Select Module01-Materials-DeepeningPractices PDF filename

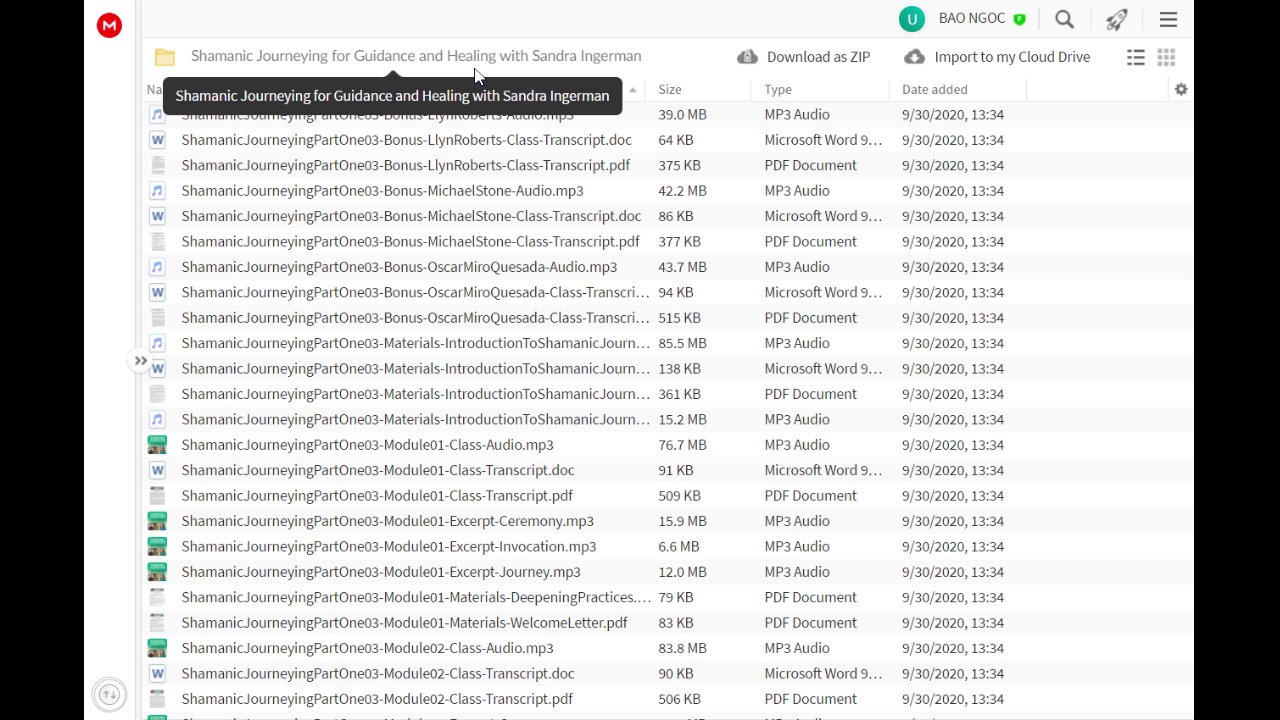pos(416,597)
